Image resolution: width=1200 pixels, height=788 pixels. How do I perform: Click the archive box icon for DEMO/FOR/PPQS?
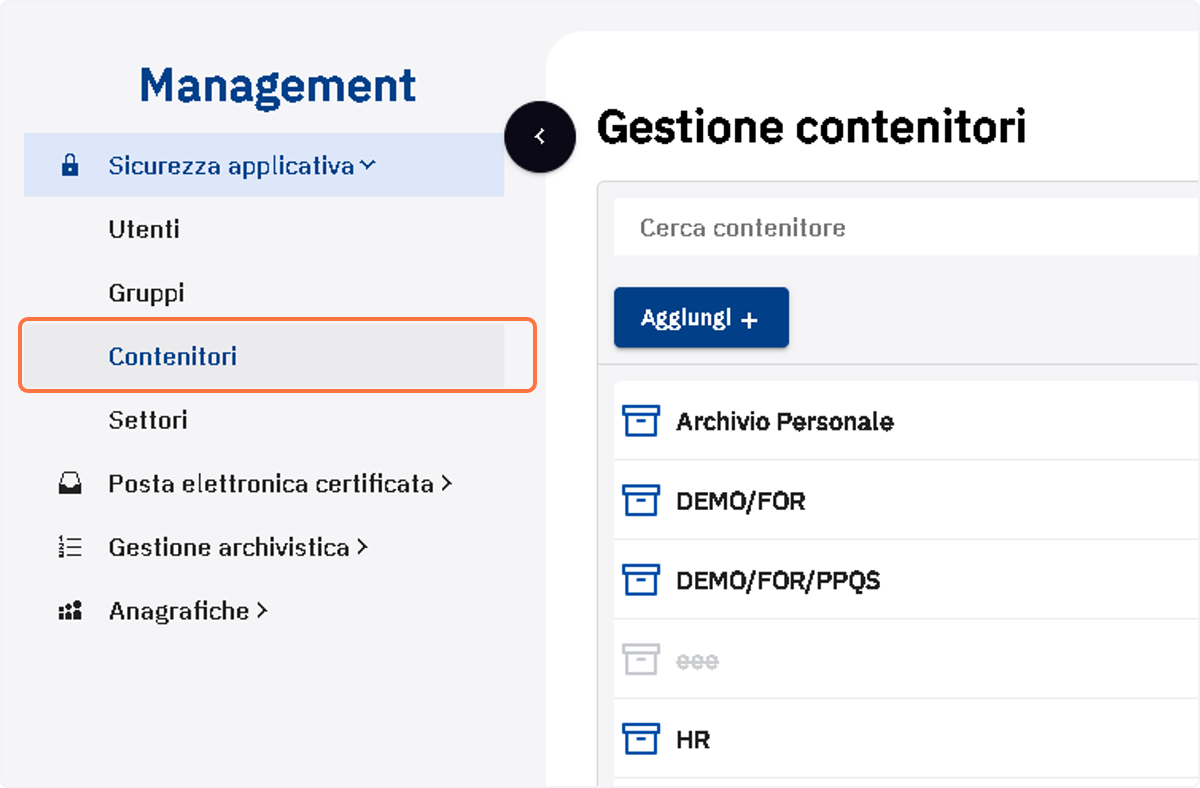(x=640, y=580)
